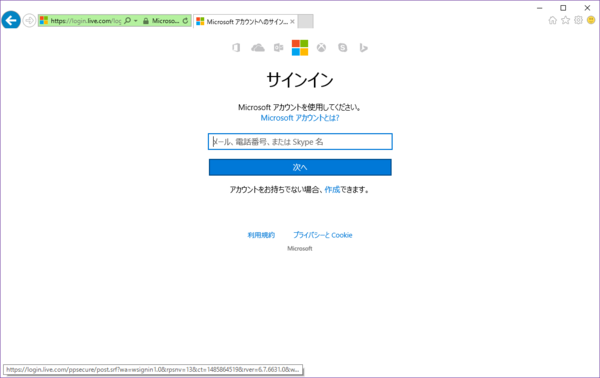Click the security lock icon in the address bar
The width and height of the screenshot is (600, 378).
coord(145,21)
